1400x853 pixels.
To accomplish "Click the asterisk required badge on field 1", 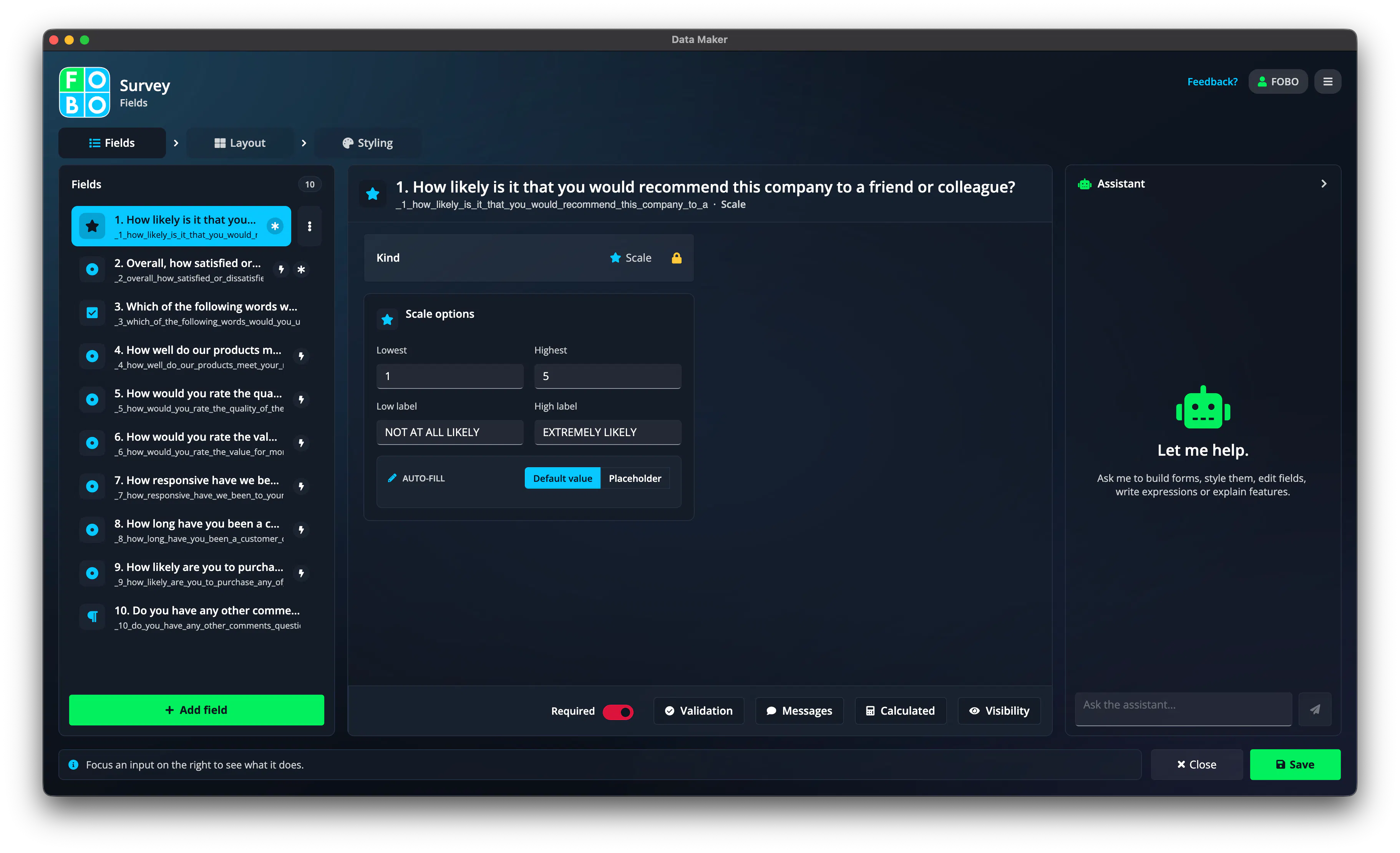I will tap(275, 226).
